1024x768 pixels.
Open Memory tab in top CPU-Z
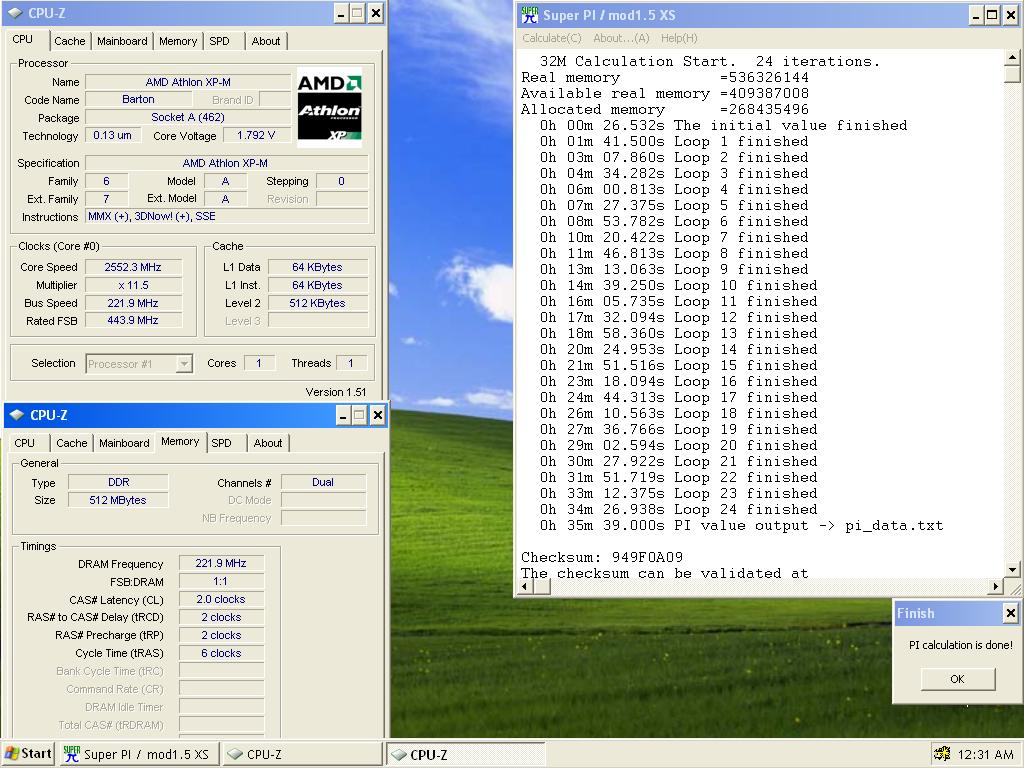coord(178,41)
